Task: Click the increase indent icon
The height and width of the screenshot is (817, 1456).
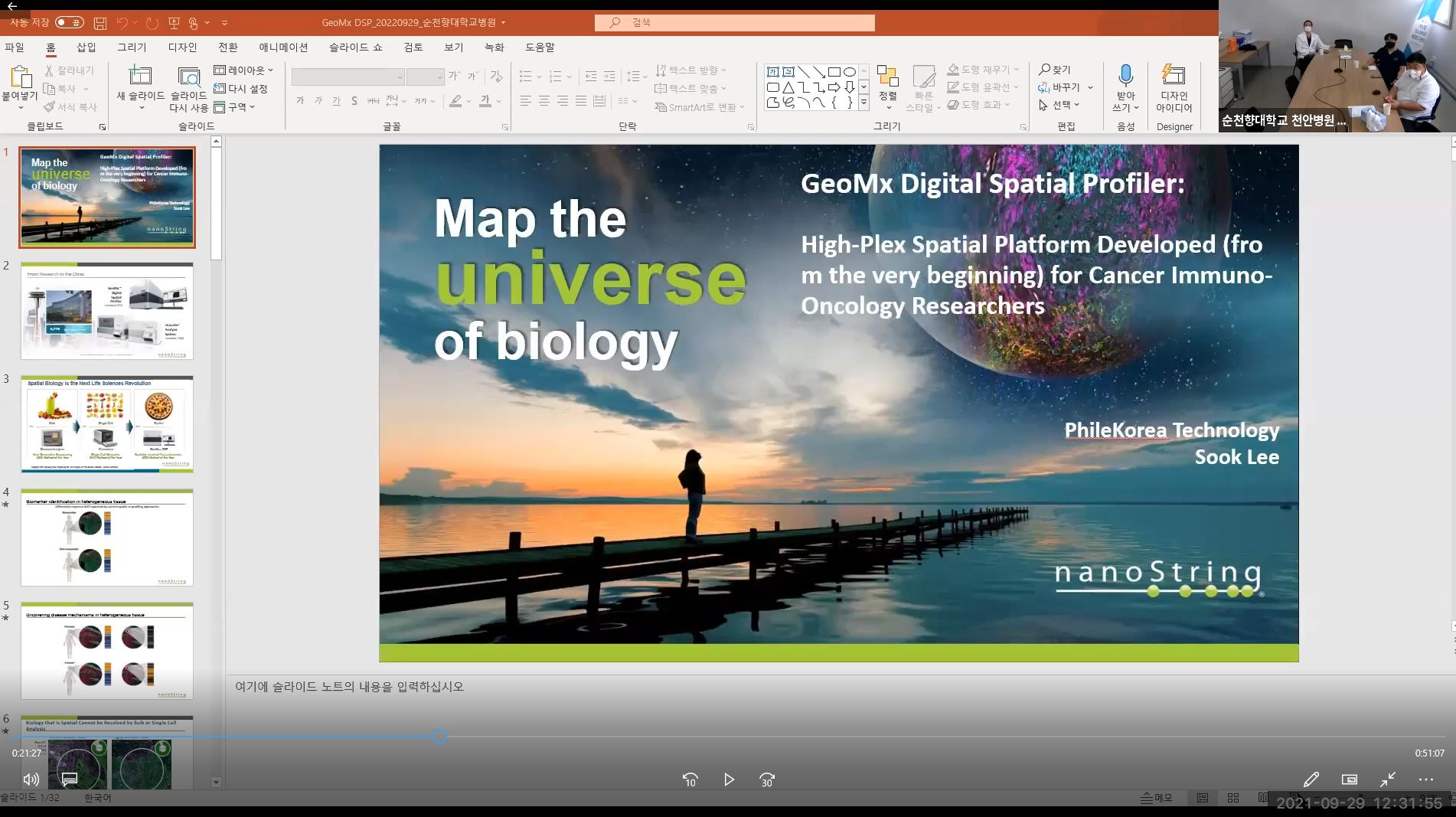Action: 609,77
